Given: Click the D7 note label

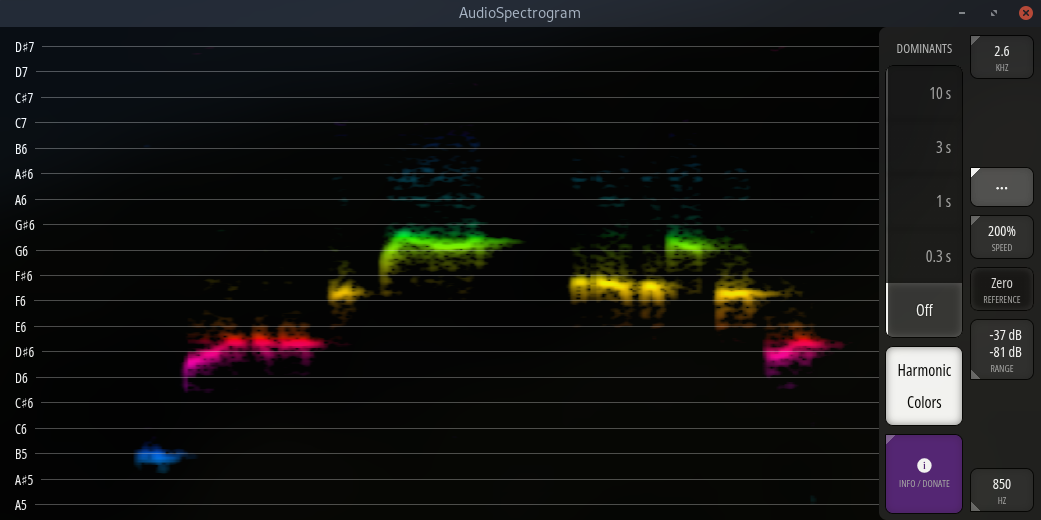Looking at the screenshot, I should (x=21, y=72).
